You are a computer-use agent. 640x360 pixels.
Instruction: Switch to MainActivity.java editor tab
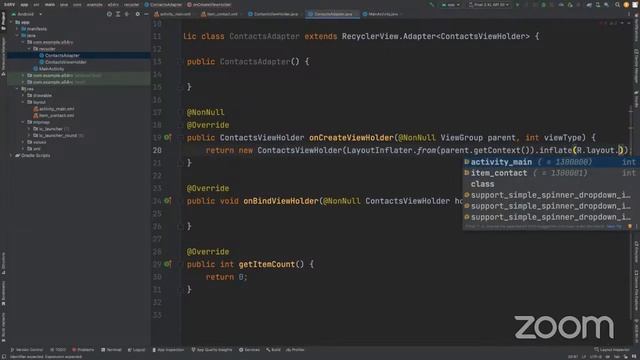click(382, 14)
